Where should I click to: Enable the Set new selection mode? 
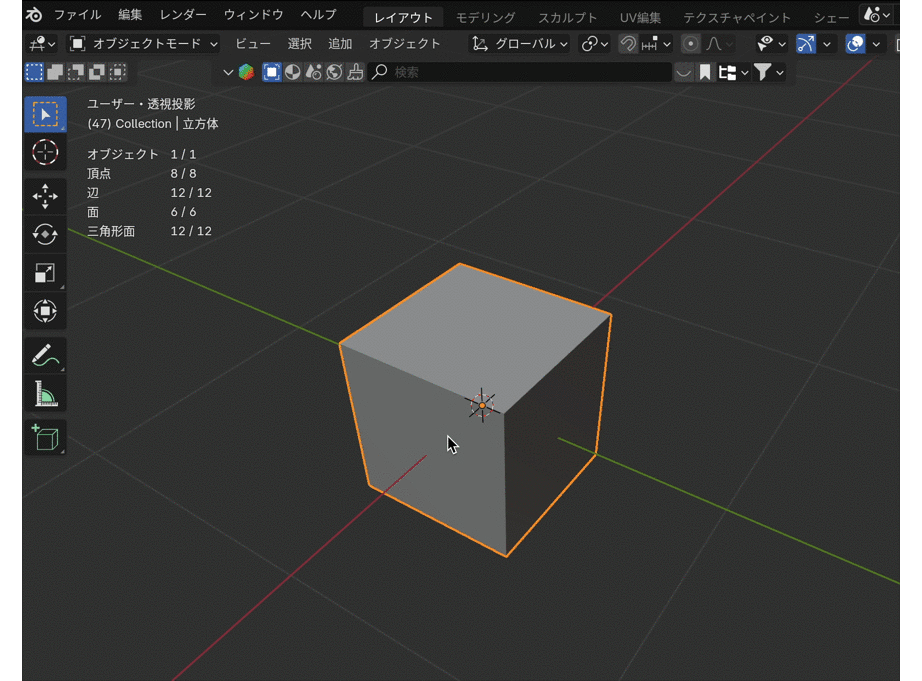[34, 72]
